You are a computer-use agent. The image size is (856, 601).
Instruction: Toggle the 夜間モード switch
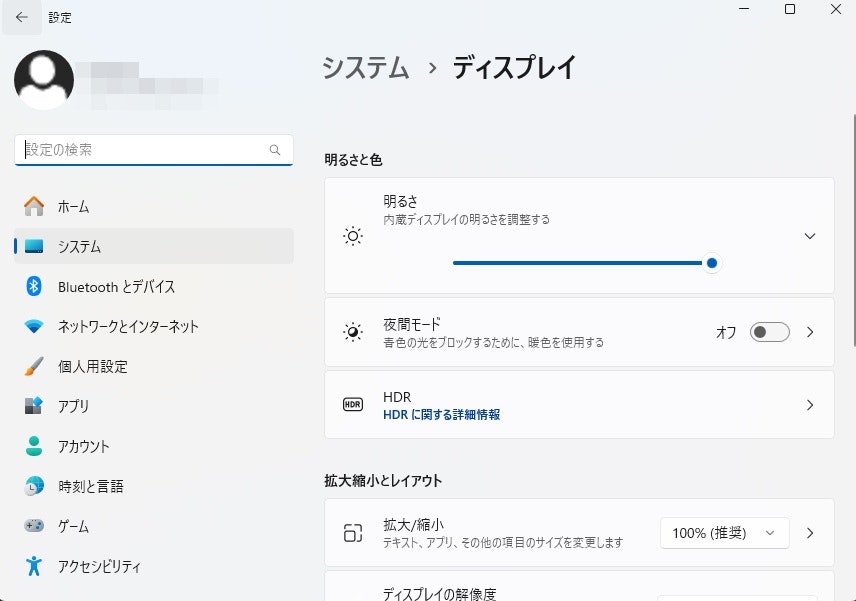click(x=769, y=332)
